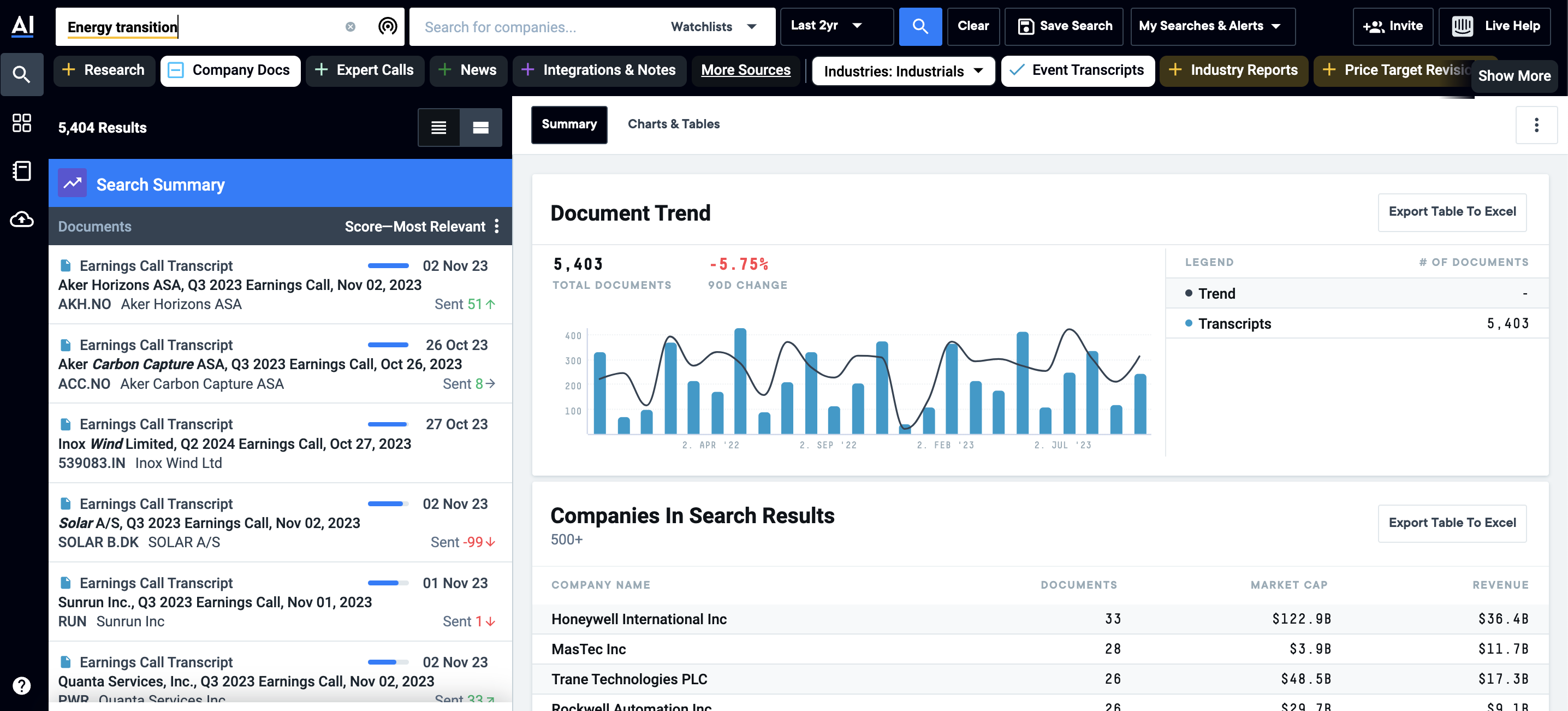Click relevance bar of Quanta Services result
Viewport: 1568px width, 711px height.
pos(388,662)
